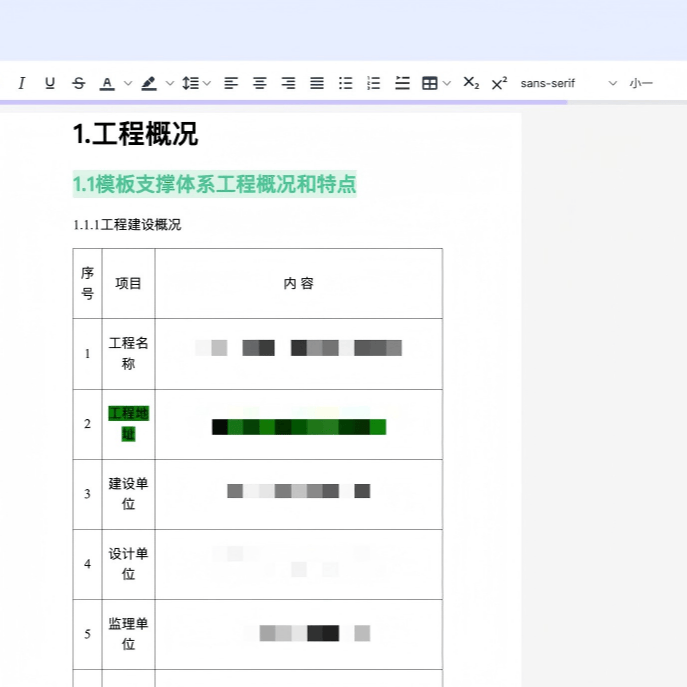Open the line spacing dropdown arrow
Viewport: 687px width, 687px height.
pos(207,83)
